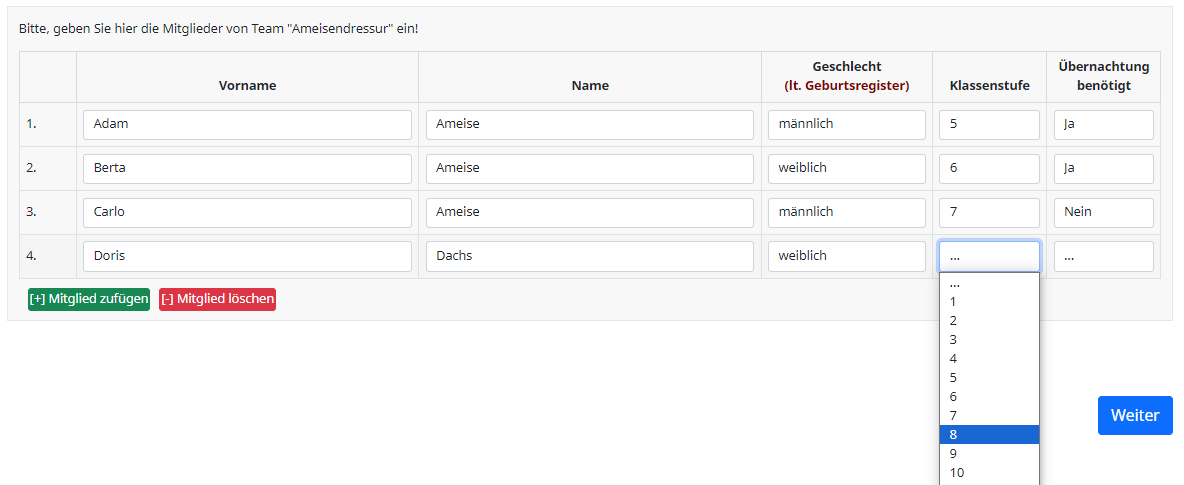The height and width of the screenshot is (485, 1184).
Task: Click the Vorname field containing Berta
Action: pos(247,168)
